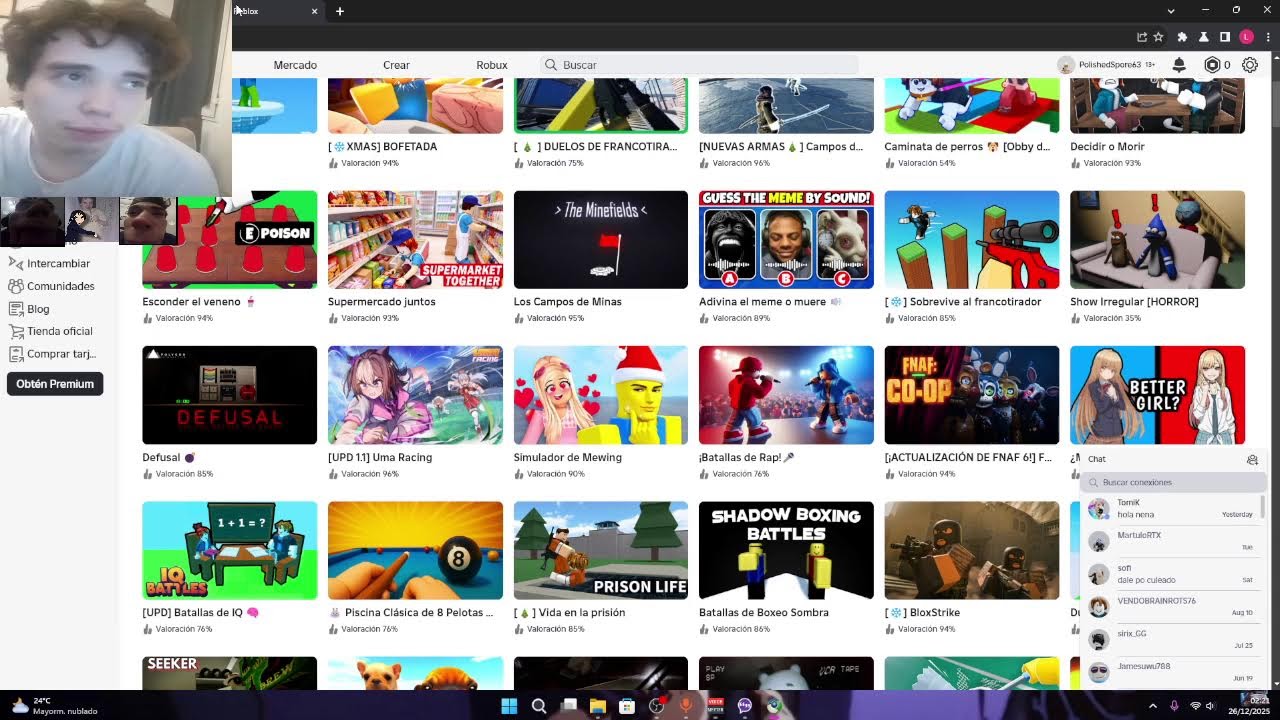Open Guess the Meme by Sound thumbnail
Viewport: 1280px width, 720px height.
786,240
